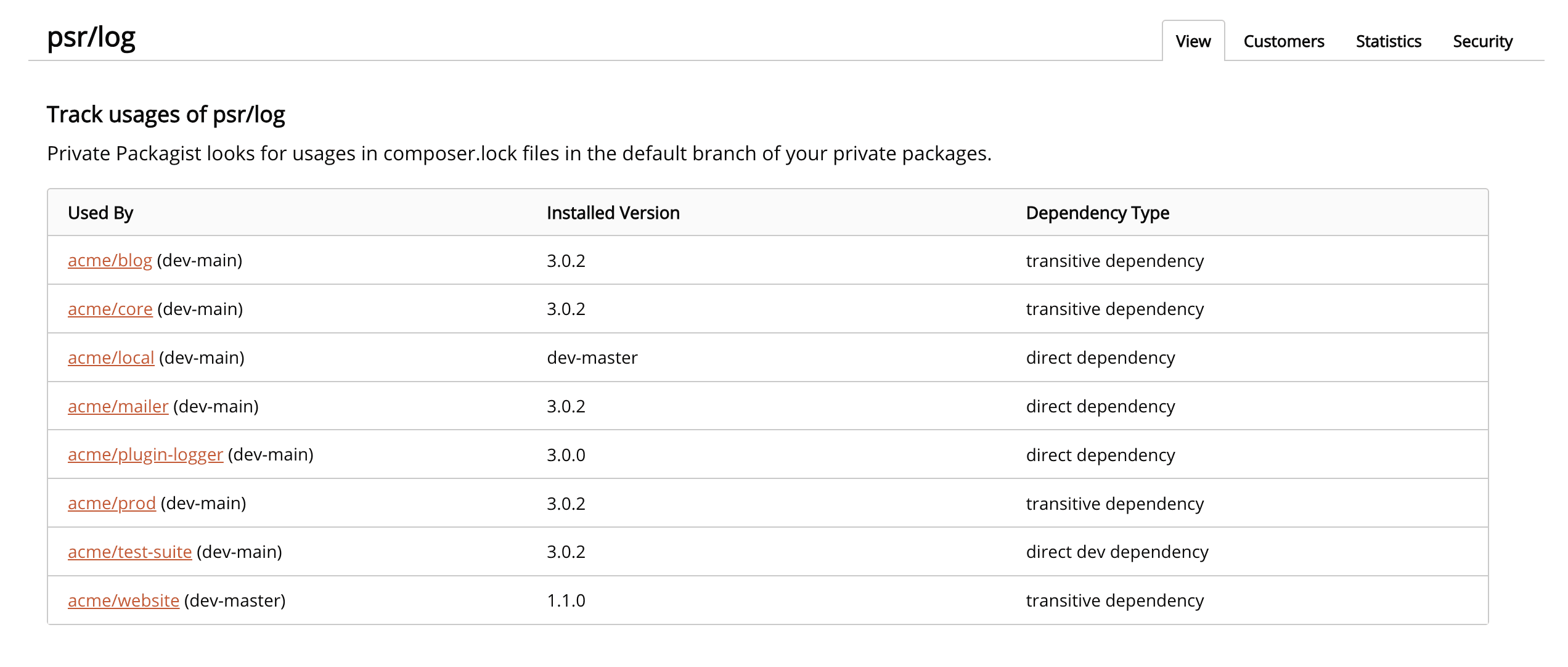The image size is (1568, 667).
Task: Select version 3.0.0 in acme/plugin-logger row
Action: pos(566,455)
